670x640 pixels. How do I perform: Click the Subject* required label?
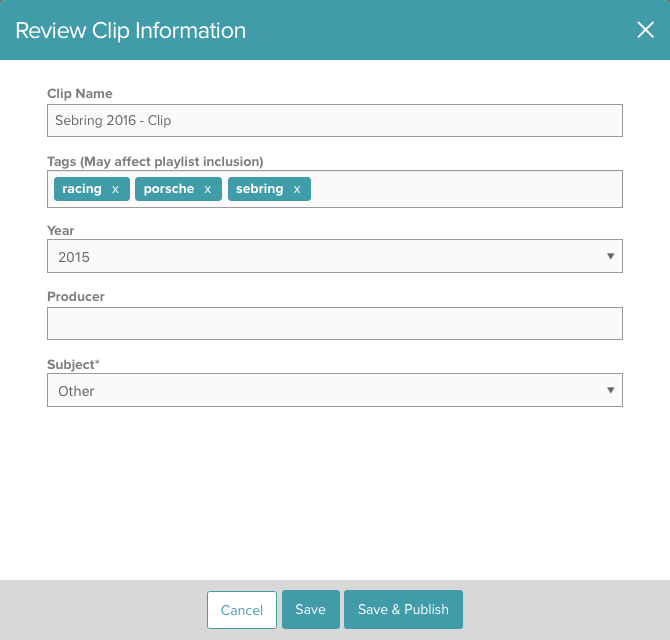(73, 364)
